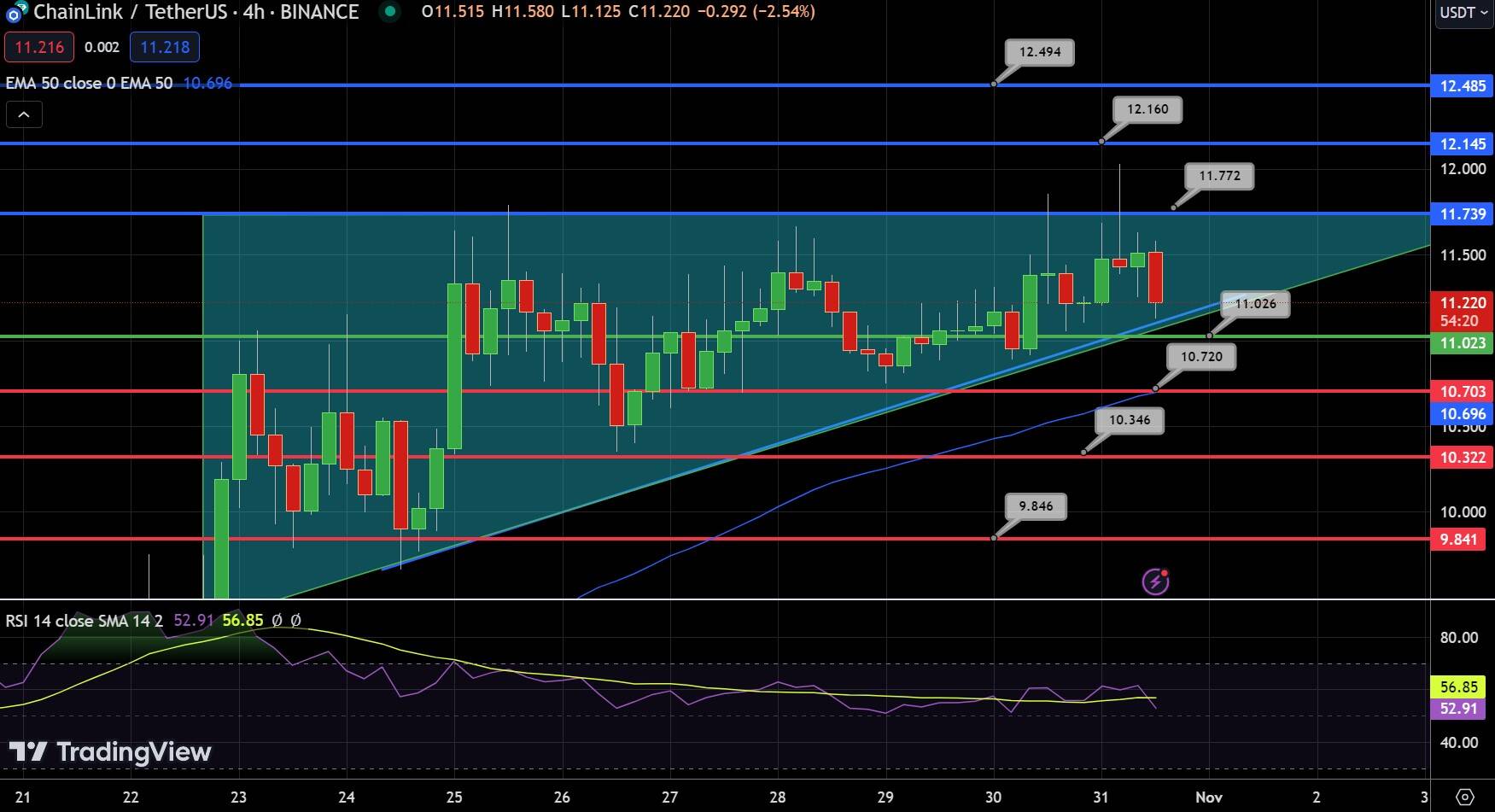Image resolution: width=1495 pixels, height=812 pixels.
Task: Click the 80.00 RSI scale label
Action: (1458, 638)
